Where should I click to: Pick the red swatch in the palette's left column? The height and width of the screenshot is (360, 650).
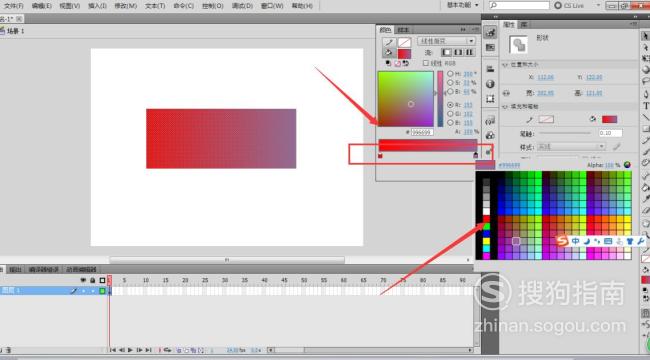pos(486,219)
